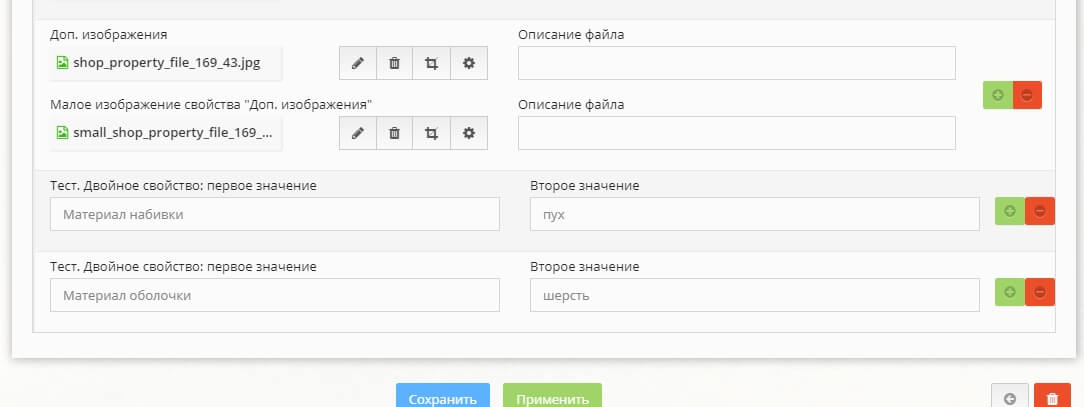
Task: Edit the small_shop_property_file image with pencil
Action: click(x=357, y=133)
